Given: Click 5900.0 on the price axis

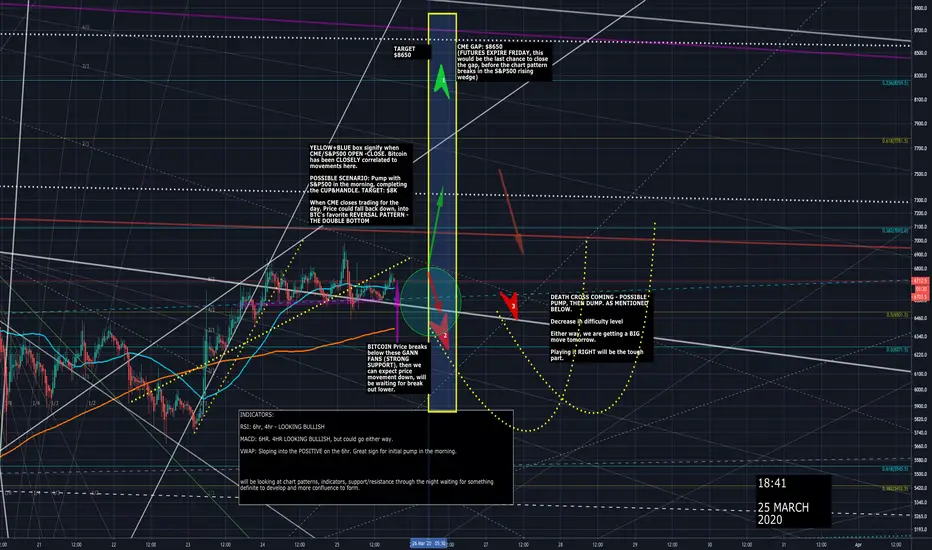Looking at the screenshot, I should (920, 406).
